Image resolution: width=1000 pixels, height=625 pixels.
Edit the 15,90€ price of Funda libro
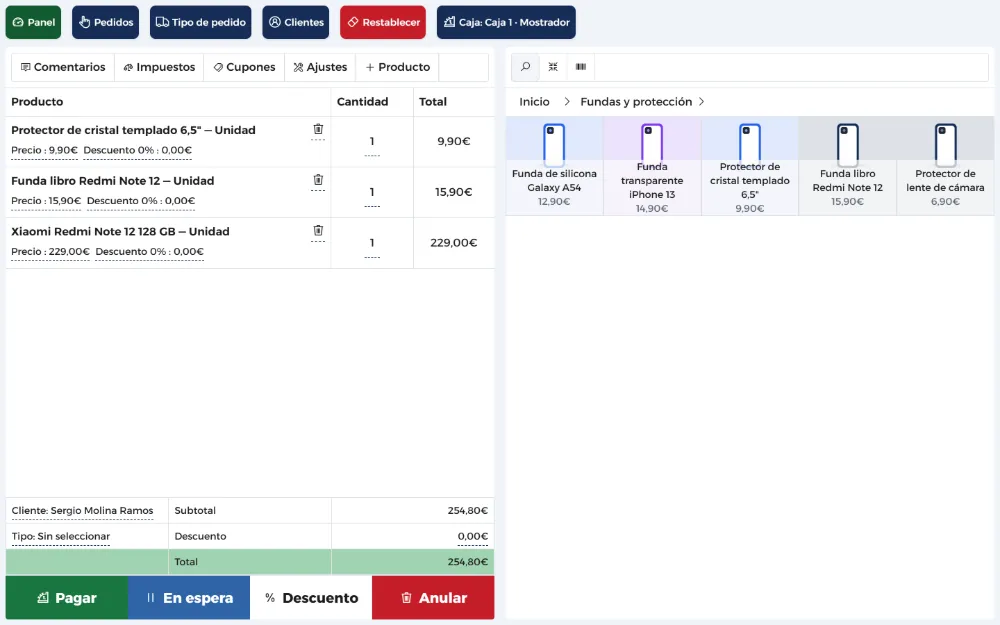46,201
